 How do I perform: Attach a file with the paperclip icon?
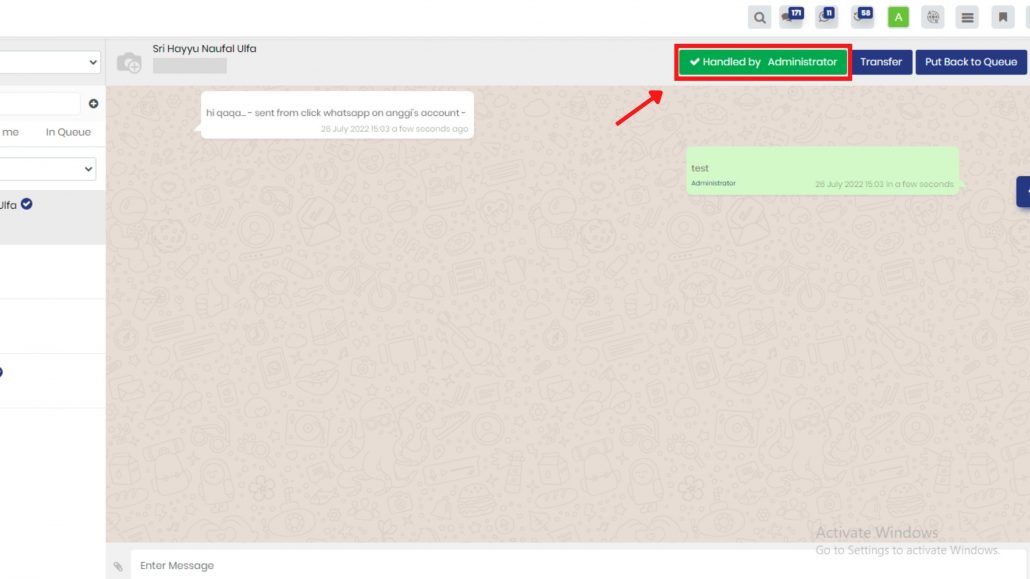click(118, 566)
